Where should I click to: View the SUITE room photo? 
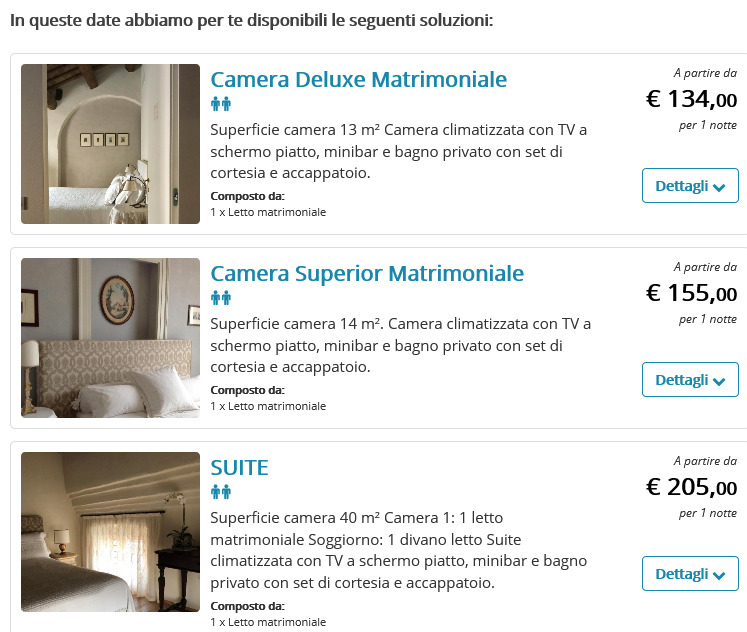point(111,532)
